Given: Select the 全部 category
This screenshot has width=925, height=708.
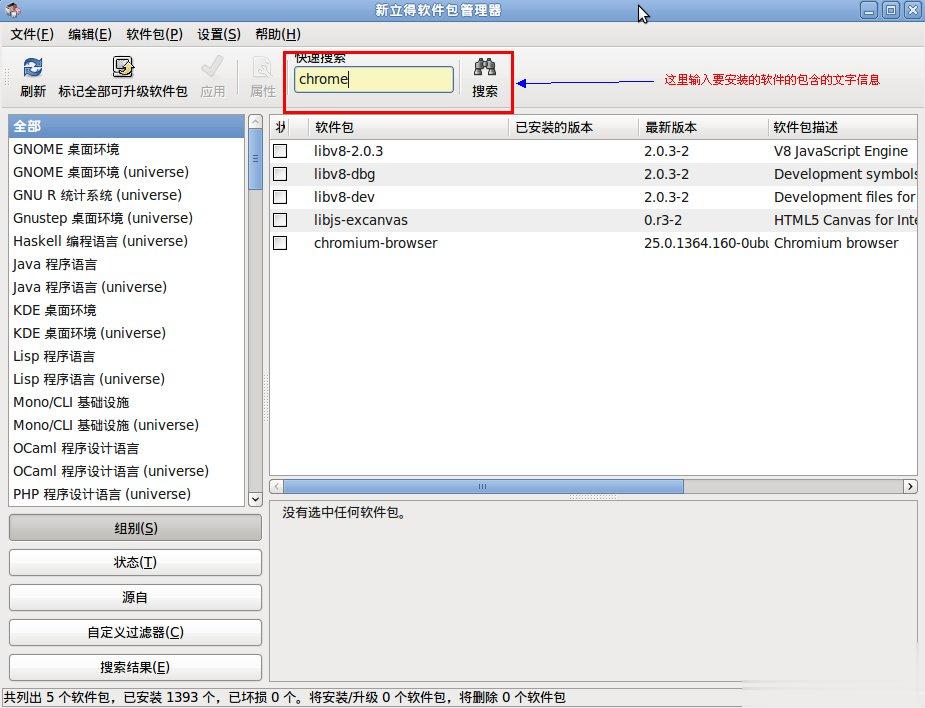Looking at the screenshot, I should coord(126,126).
